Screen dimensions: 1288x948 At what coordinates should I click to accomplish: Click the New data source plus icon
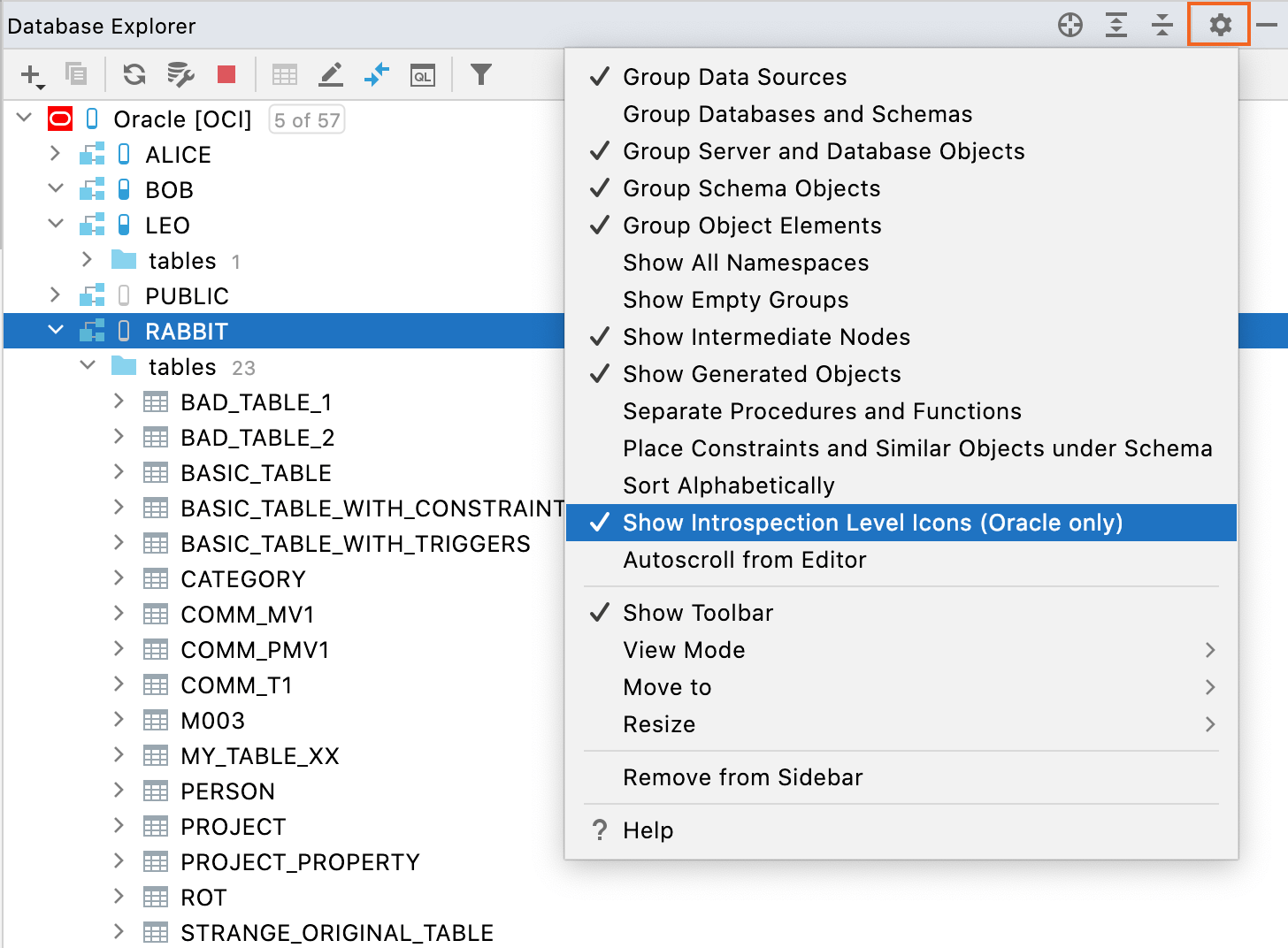pos(32,75)
